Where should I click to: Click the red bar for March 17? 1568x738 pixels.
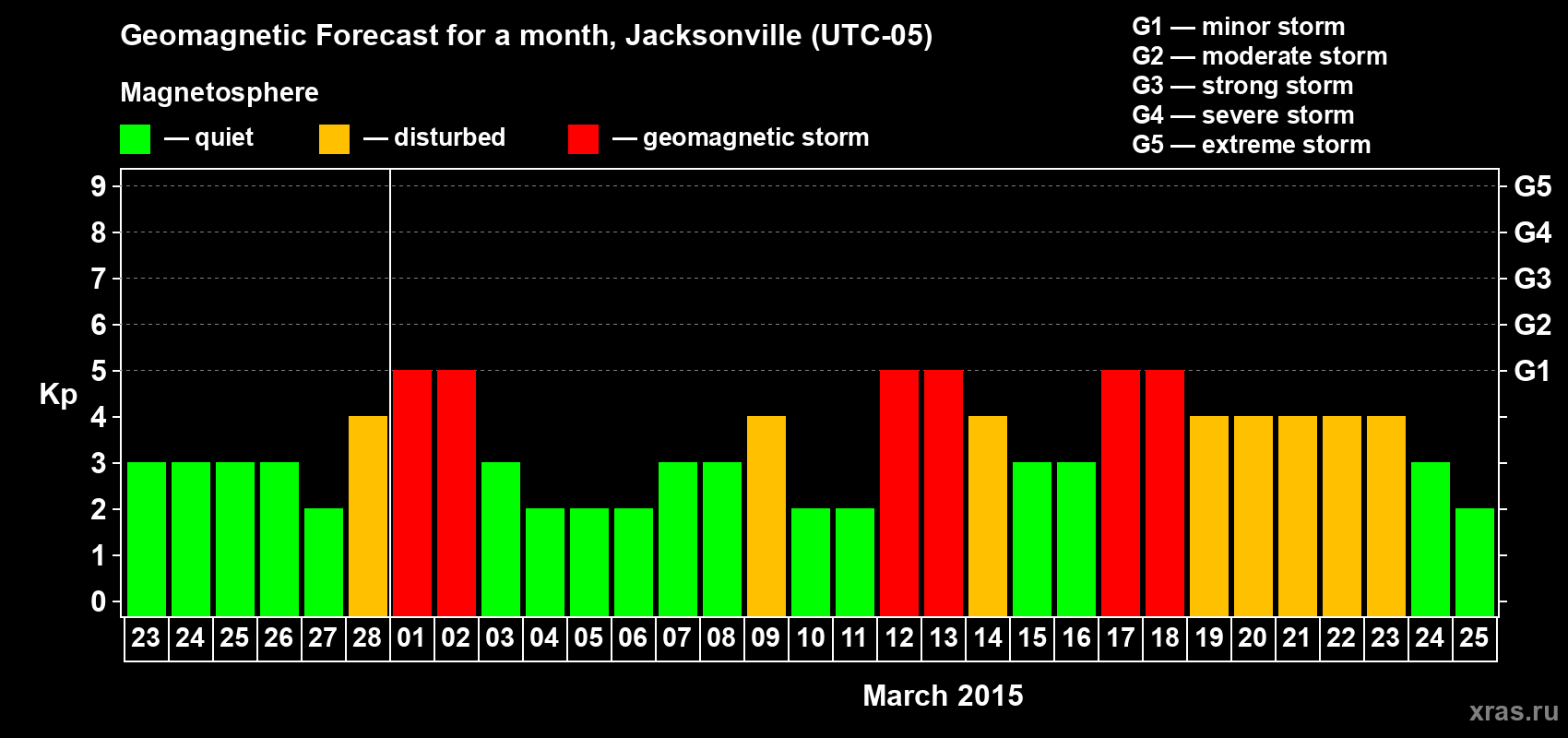click(x=1121, y=493)
